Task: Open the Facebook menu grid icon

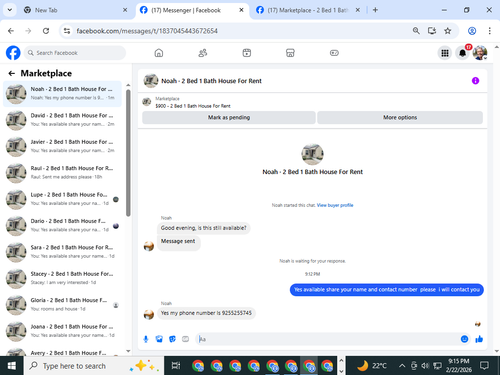Action: click(x=445, y=53)
